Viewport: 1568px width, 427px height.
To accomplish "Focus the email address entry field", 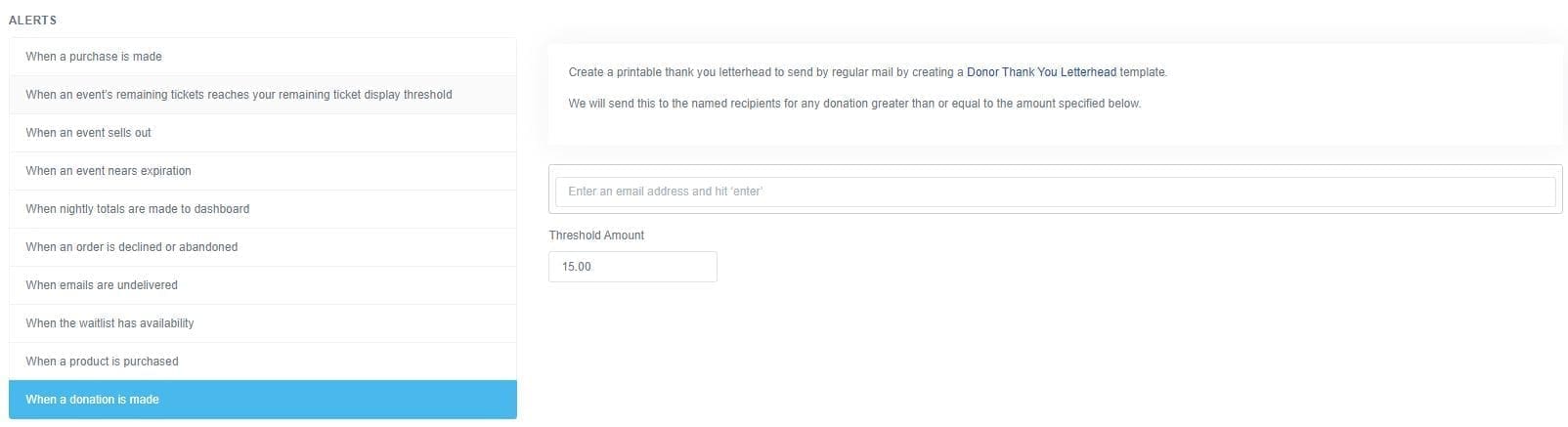I will tap(1054, 192).
